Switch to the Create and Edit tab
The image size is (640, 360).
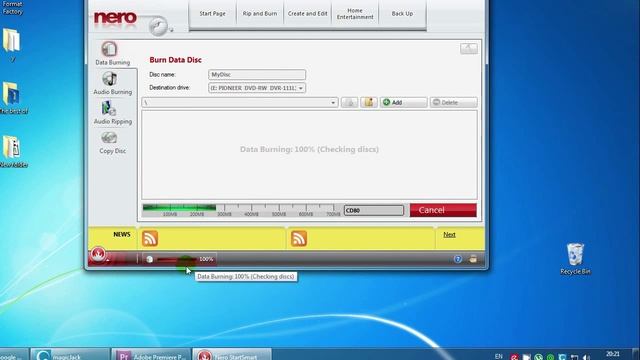tap(307, 13)
